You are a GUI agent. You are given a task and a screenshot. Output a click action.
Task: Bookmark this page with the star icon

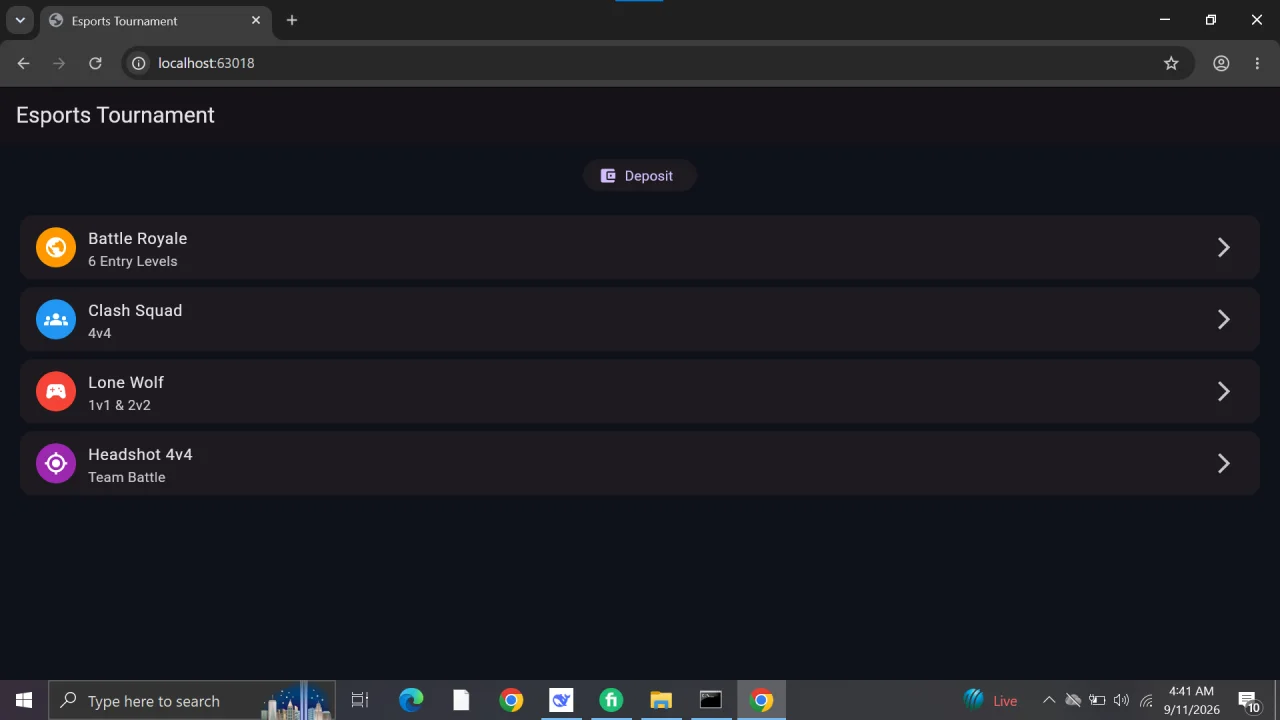(x=1171, y=63)
